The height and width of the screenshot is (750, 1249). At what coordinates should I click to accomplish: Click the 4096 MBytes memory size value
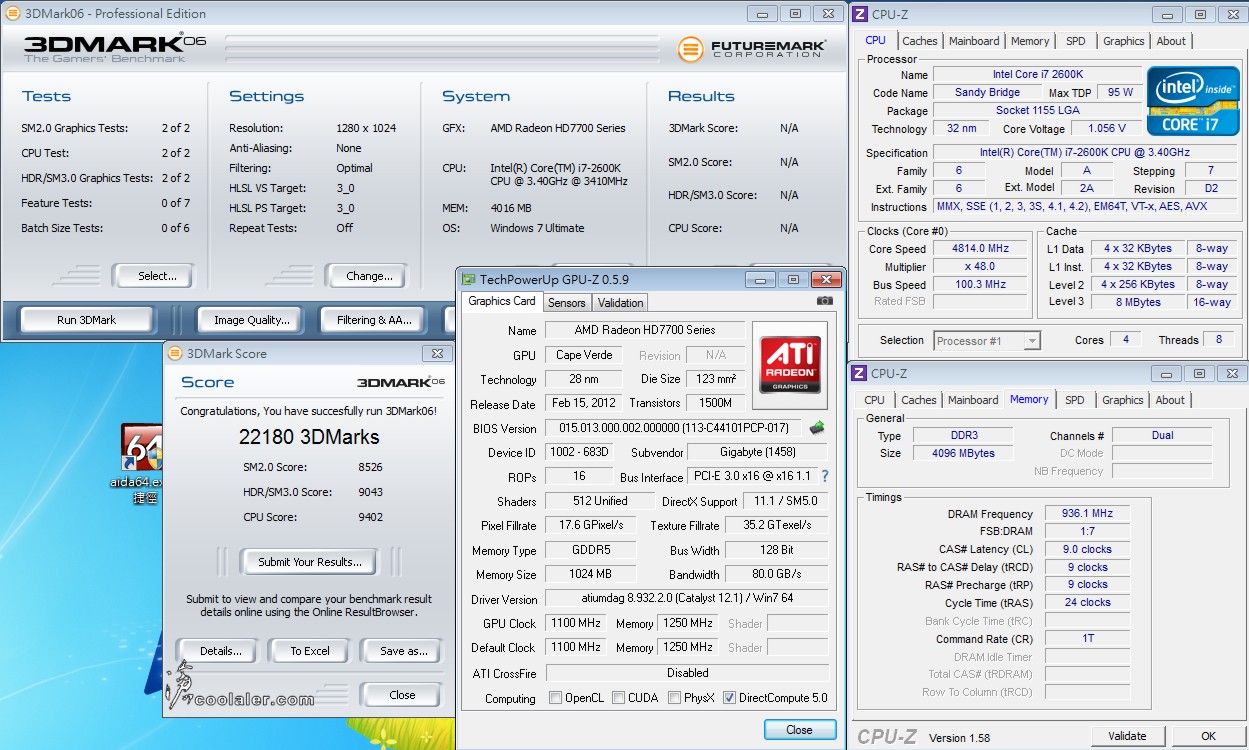963,453
